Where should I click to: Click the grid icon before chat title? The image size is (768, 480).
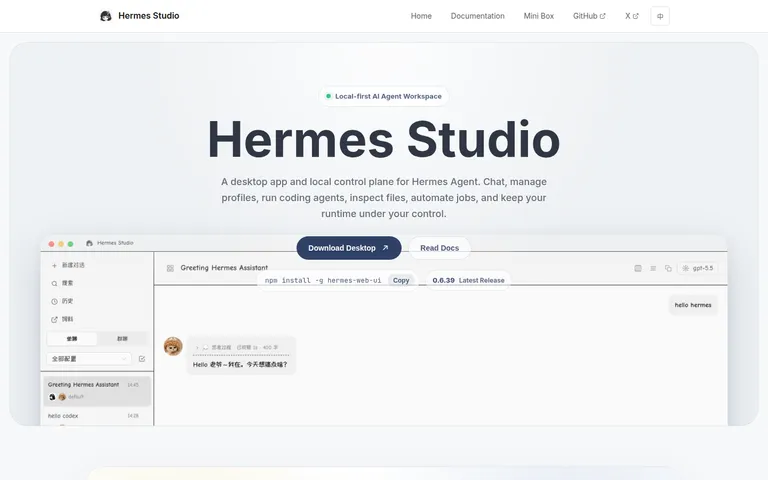click(x=170, y=268)
